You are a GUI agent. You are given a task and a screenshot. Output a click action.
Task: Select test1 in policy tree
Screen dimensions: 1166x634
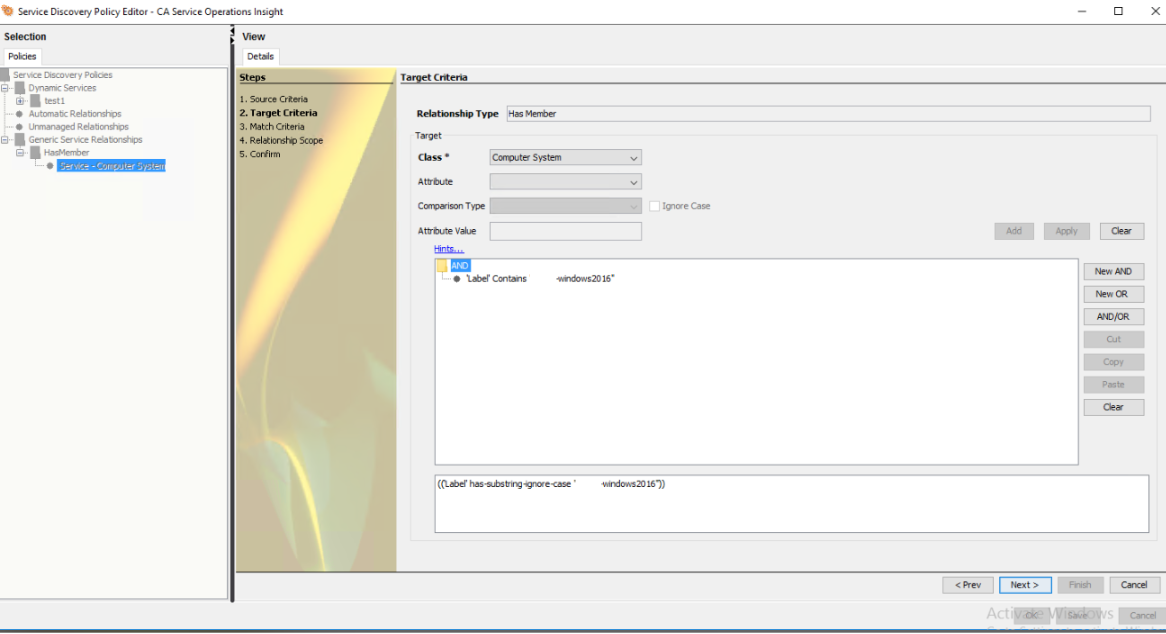[54, 100]
